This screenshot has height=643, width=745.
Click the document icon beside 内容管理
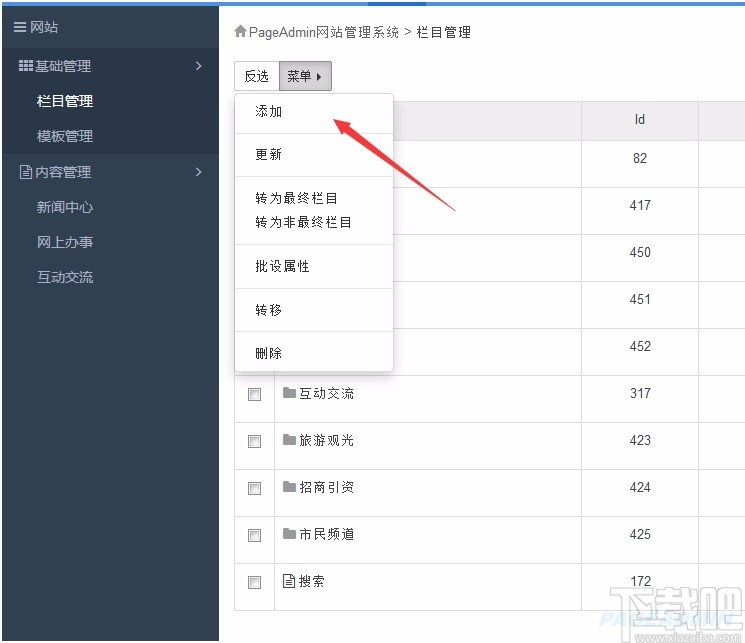[x=26, y=172]
